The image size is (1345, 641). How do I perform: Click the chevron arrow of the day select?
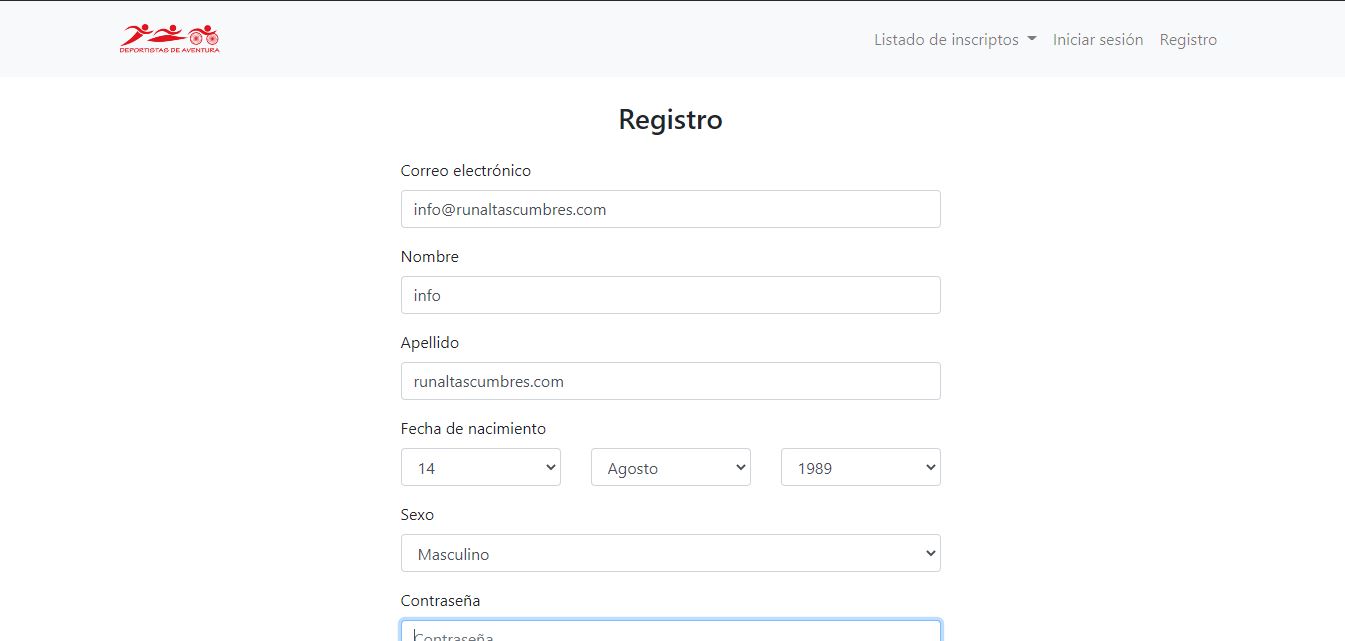(550, 467)
